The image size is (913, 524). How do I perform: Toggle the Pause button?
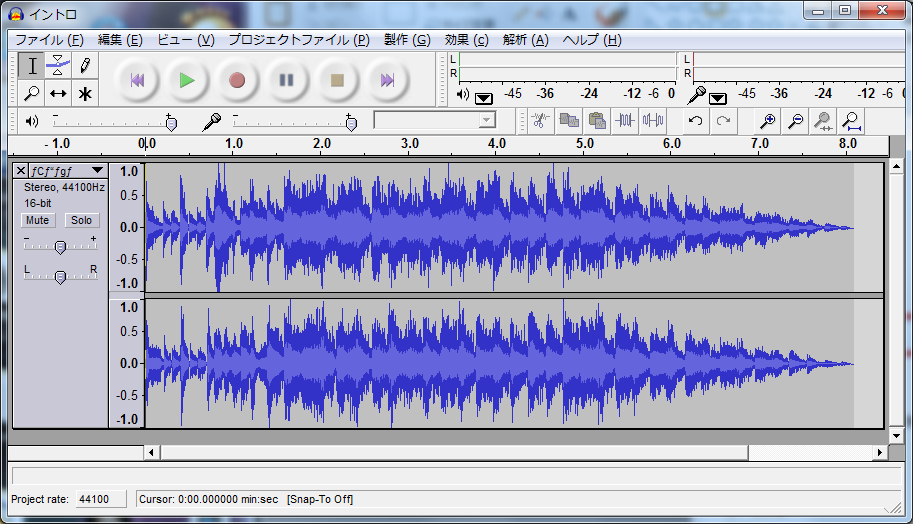[x=286, y=80]
